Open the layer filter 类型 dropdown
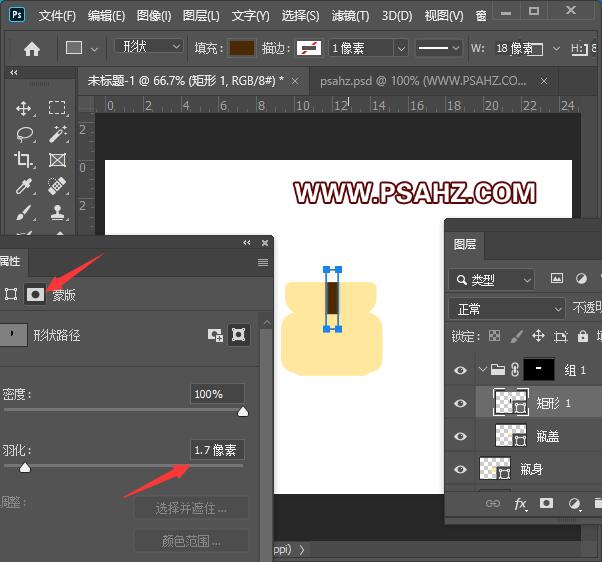This screenshot has height=562, width=602. pyautogui.click(x=491, y=280)
